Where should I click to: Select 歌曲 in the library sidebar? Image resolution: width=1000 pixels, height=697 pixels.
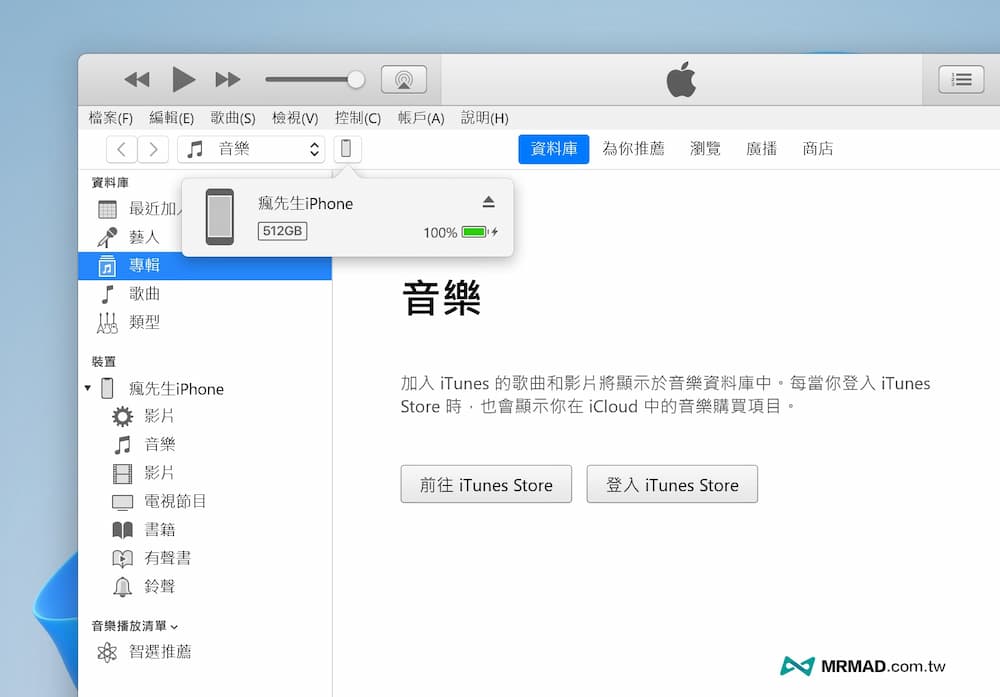pyautogui.click(x=144, y=294)
